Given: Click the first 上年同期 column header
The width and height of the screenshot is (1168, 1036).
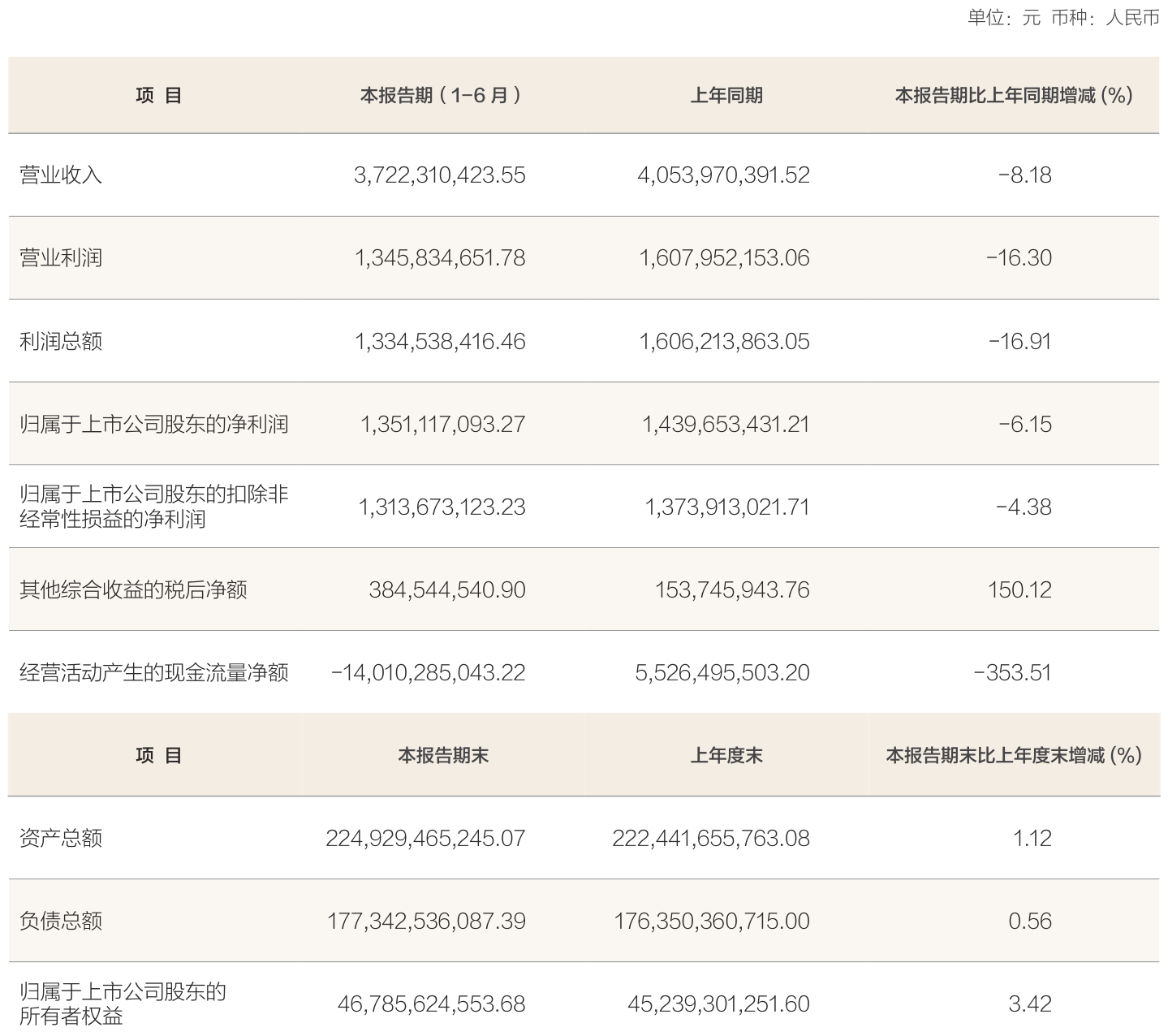Looking at the screenshot, I should click(726, 96).
